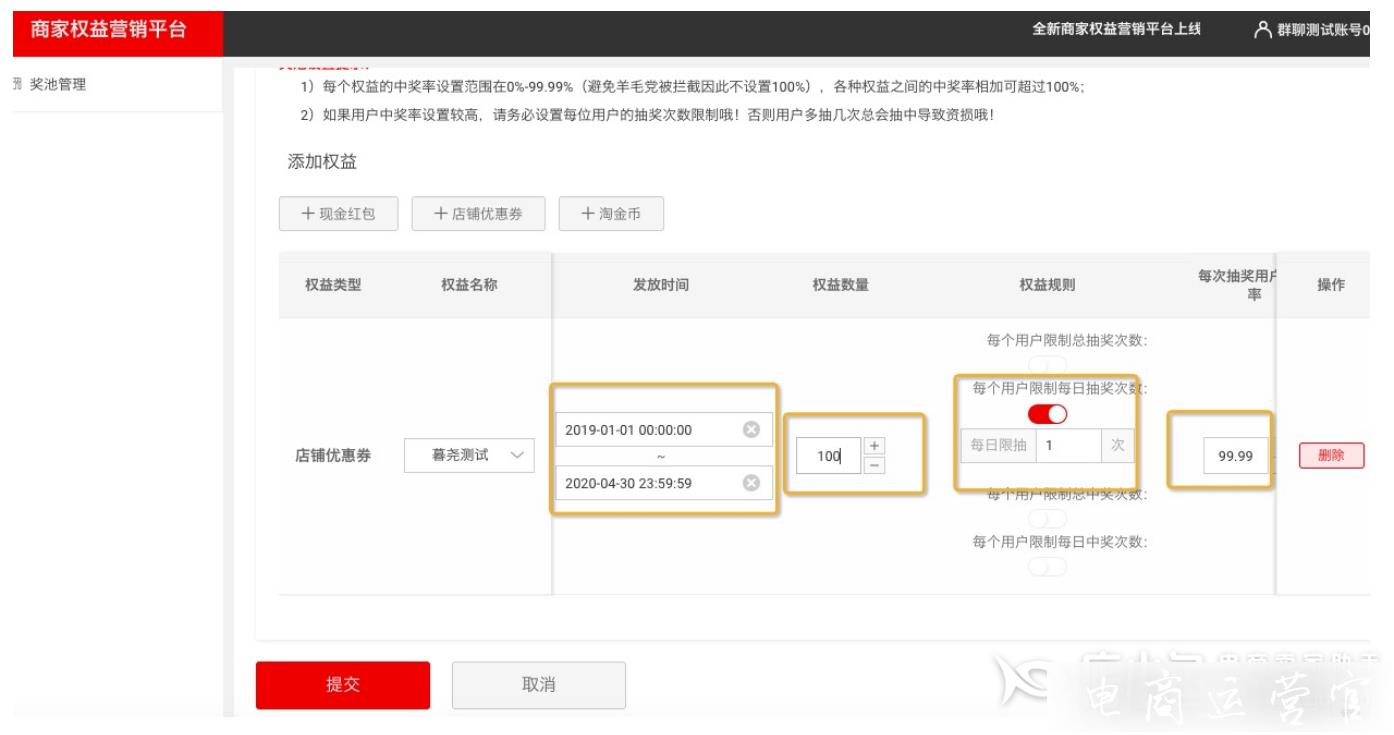Clear the 2020-04-30 end date field
Image resolution: width=1394 pixels, height=735 pixels.
751,483
